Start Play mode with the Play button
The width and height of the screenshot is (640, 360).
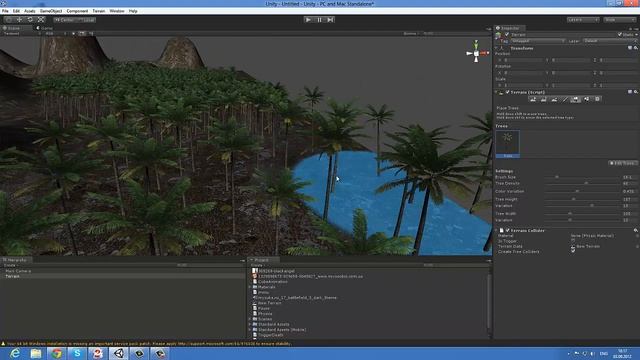pos(308,20)
